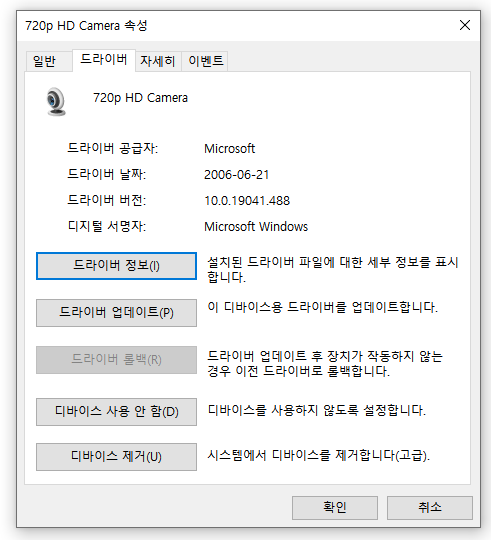
Task: Click the greyed 드라이버 롤백(R) button
Action: pos(116,360)
